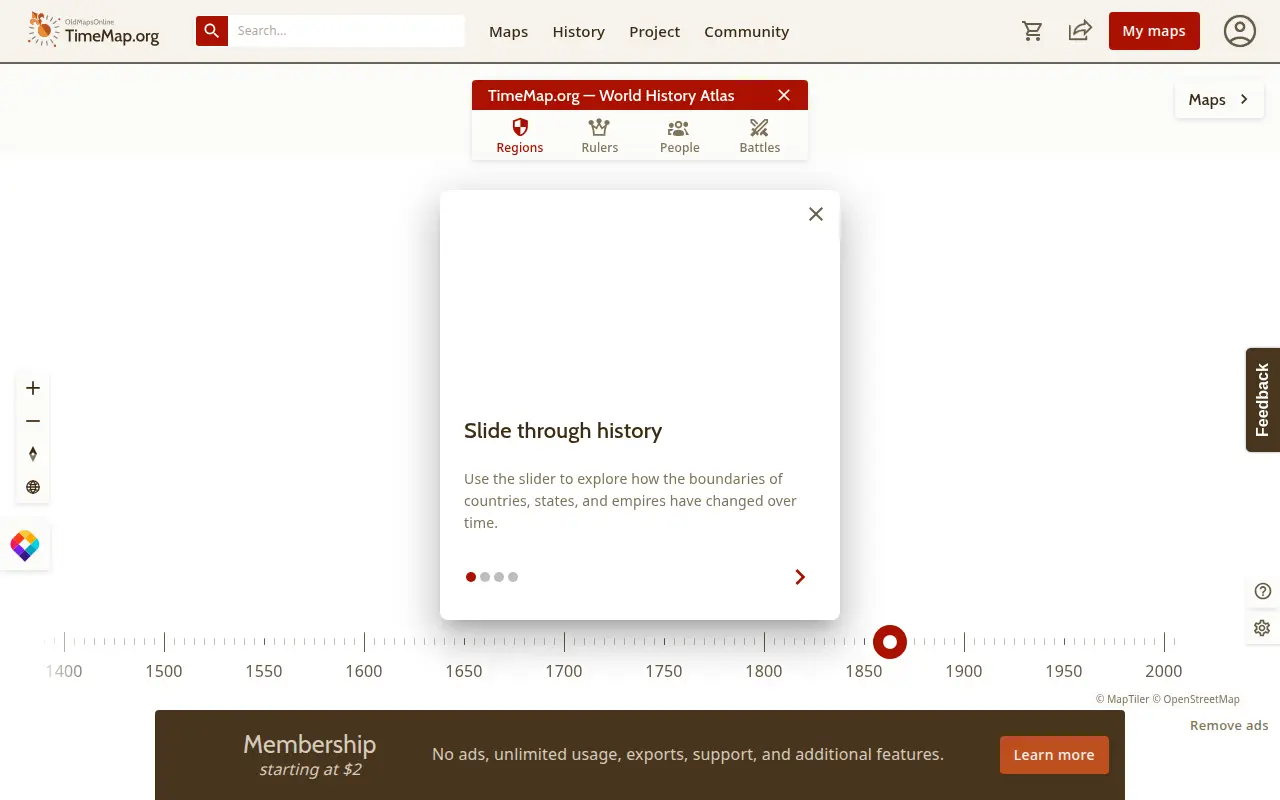
Task: Select the second tutorial page dot
Action: click(485, 577)
